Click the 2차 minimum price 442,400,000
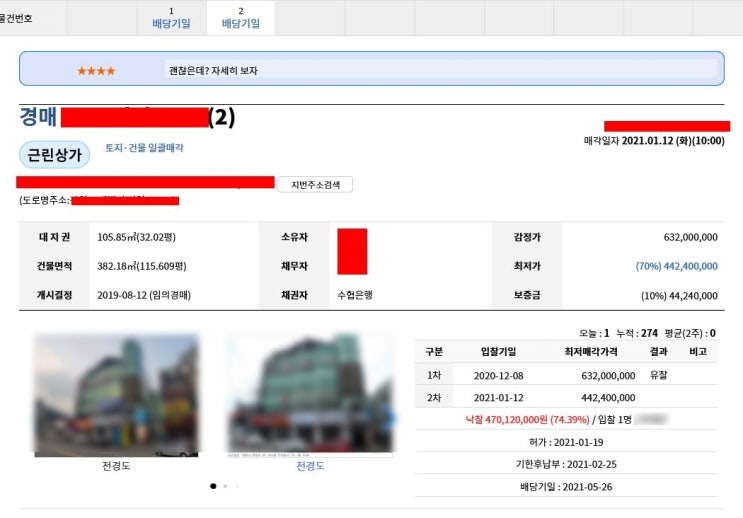Image resolution: width=743 pixels, height=518 pixels. 608,398
